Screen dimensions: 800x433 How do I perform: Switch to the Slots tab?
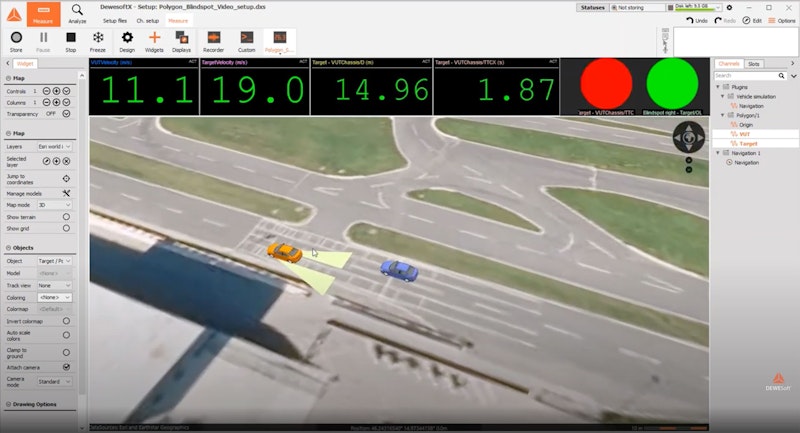(x=754, y=64)
